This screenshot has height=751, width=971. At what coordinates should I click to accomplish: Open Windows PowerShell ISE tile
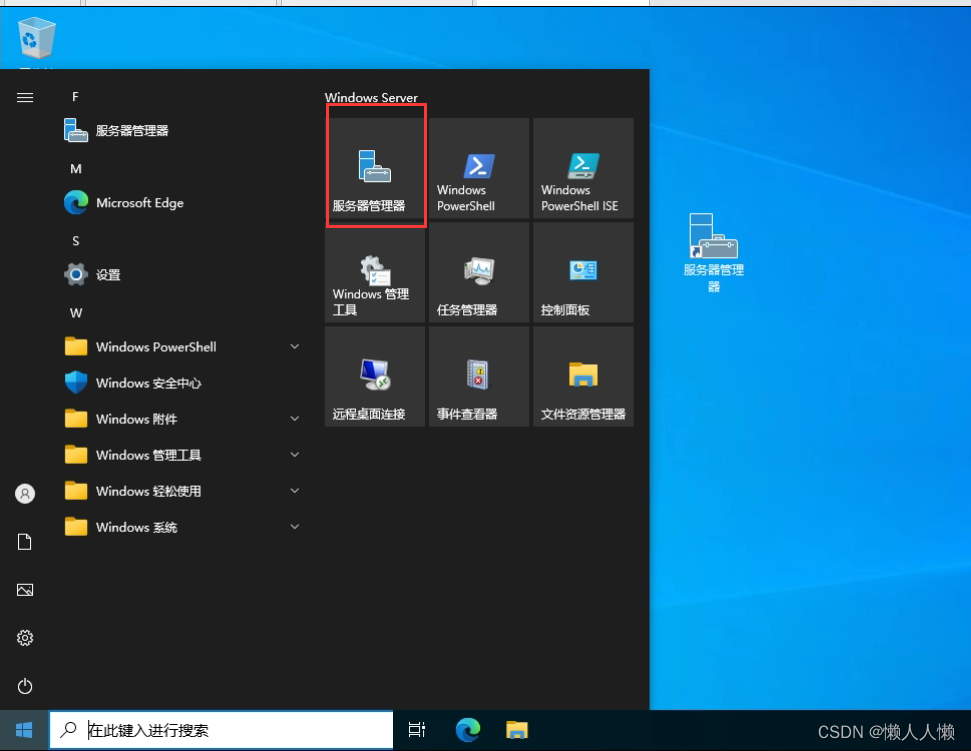point(582,168)
